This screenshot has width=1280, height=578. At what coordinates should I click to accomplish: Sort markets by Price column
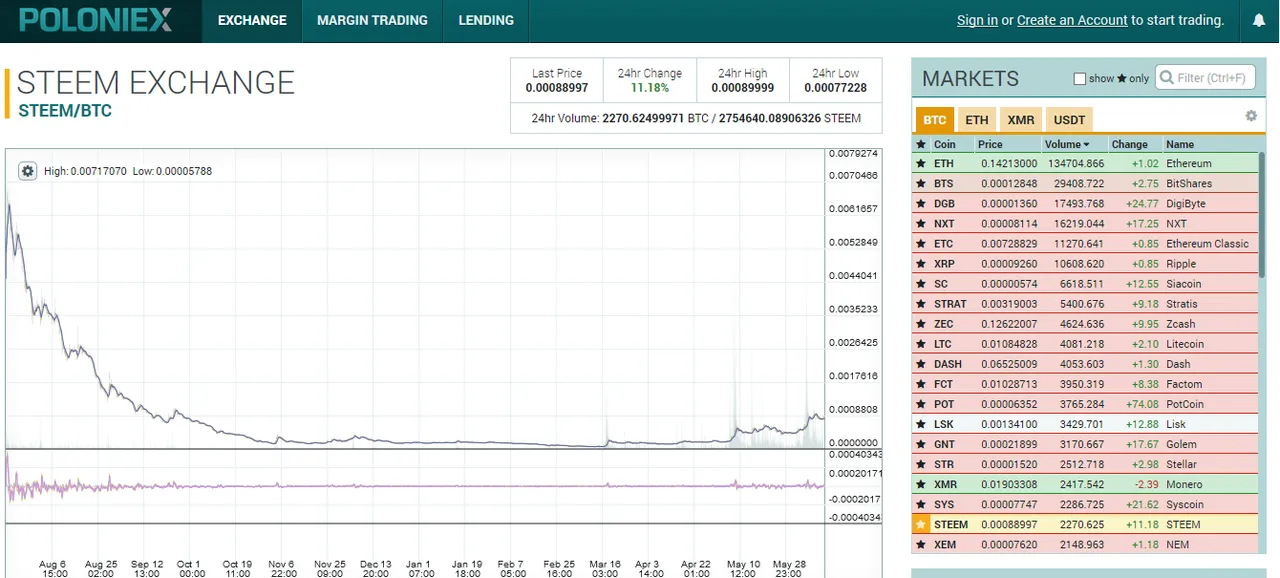tap(990, 144)
